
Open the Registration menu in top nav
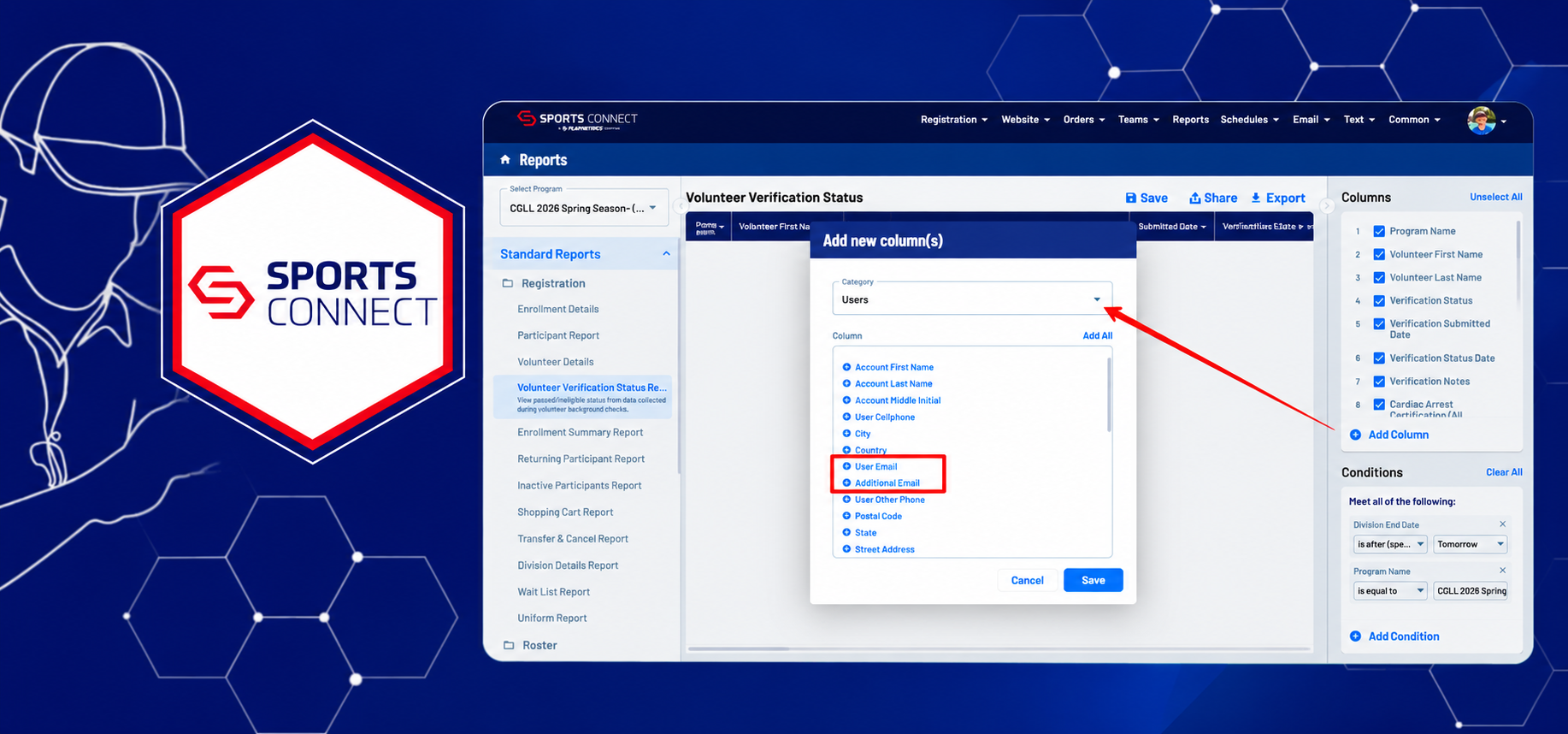(x=953, y=120)
